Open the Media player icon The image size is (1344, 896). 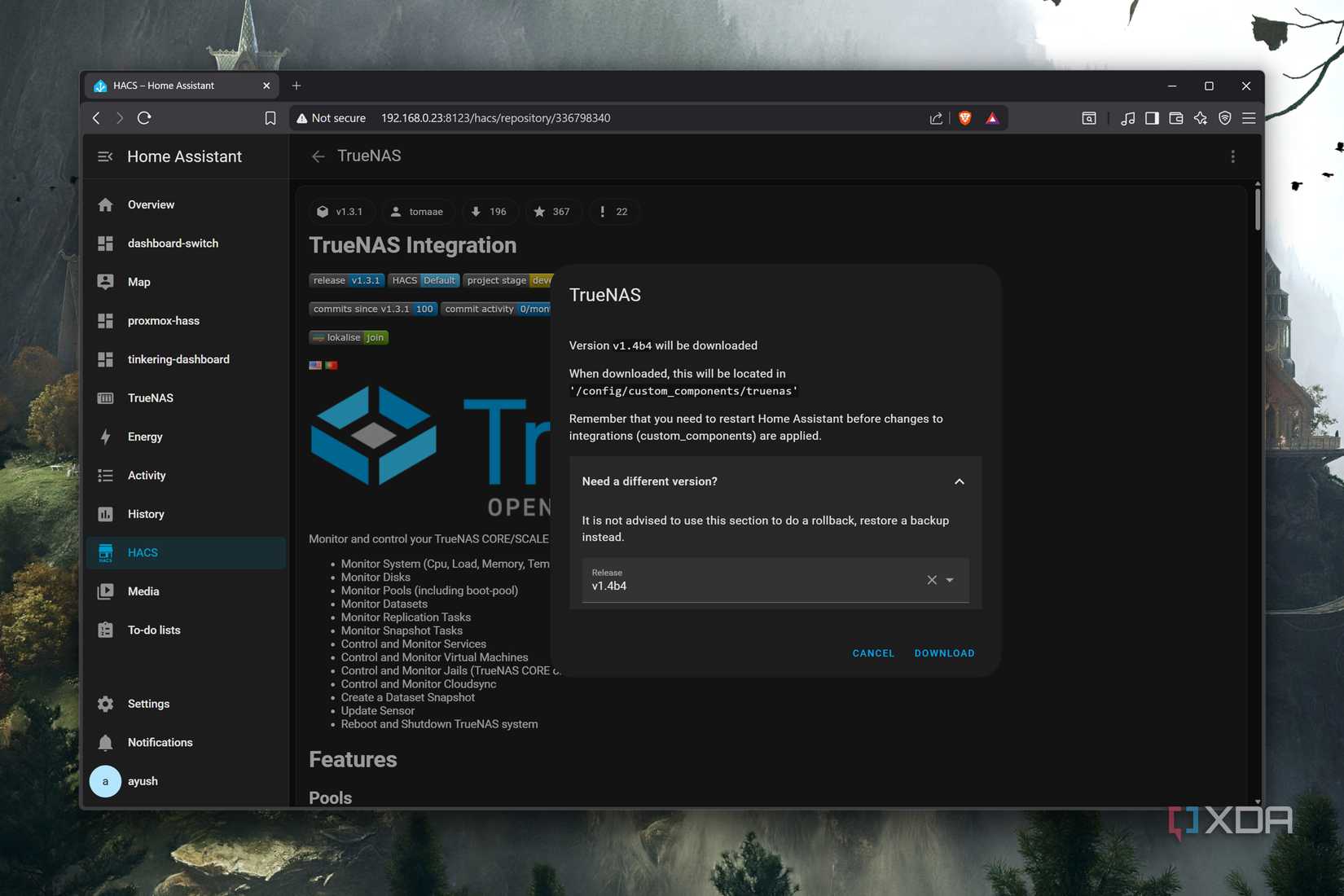[x=105, y=591]
